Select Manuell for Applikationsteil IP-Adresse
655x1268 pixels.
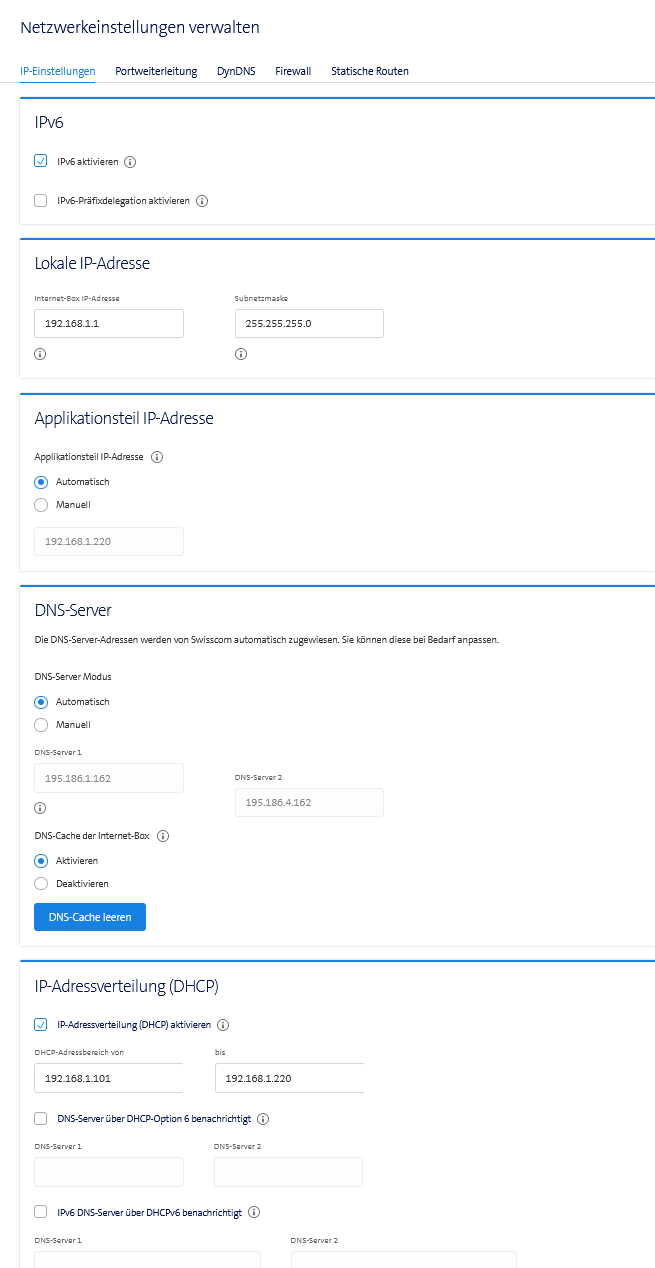pyautogui.click(x=41, y=505)
